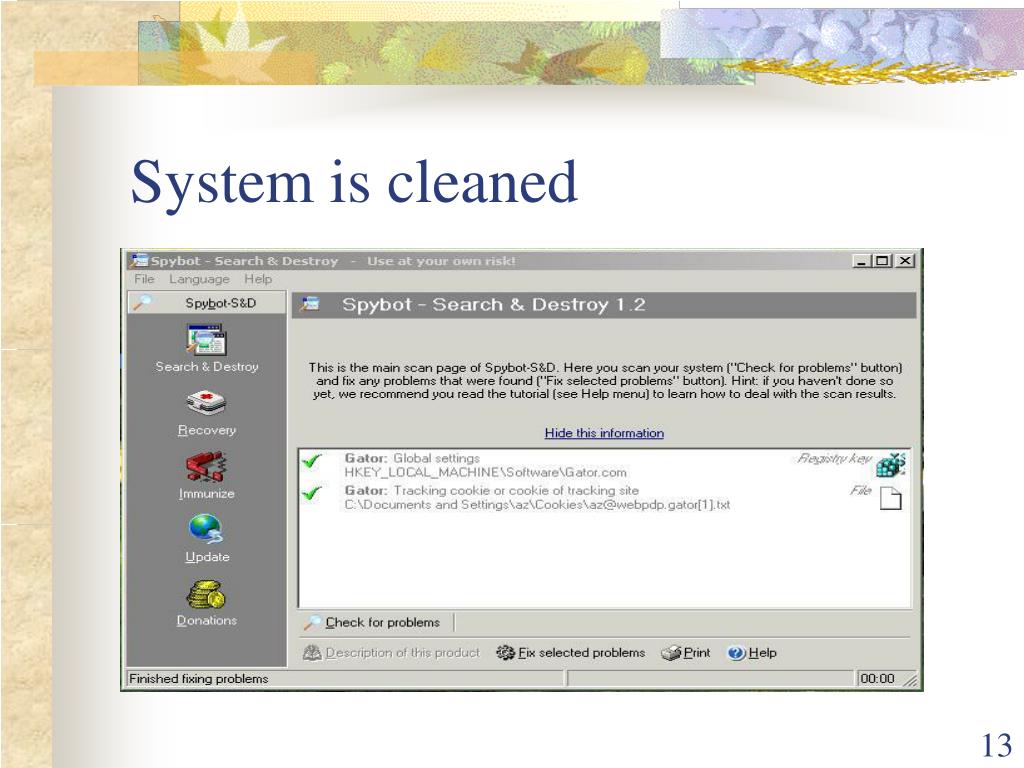The height and width of the screenshot is (768, 1024).
Task: Click 'Finished fixing problems' status text
Action: point(199,679)
